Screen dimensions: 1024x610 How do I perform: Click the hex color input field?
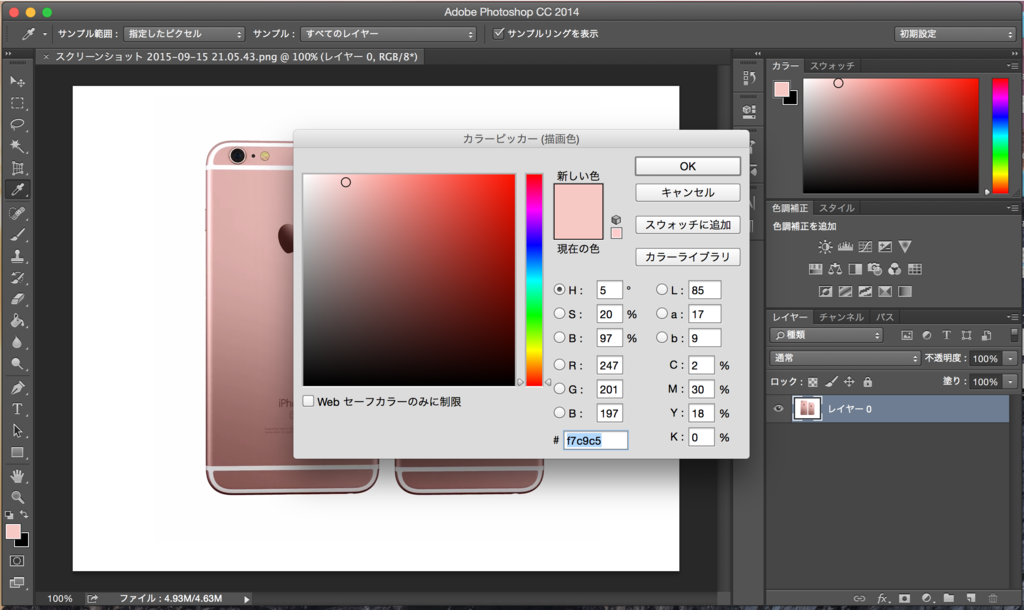[595, 441]
